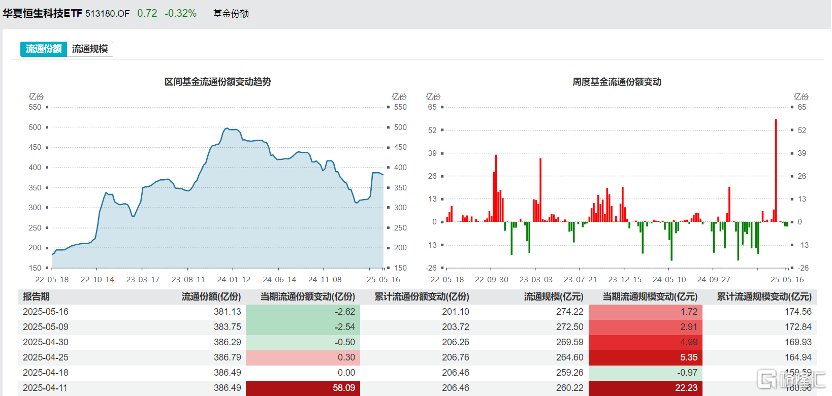
Task: Click the tallest red bar in weekly chart
Action: [x=776, y=170]
